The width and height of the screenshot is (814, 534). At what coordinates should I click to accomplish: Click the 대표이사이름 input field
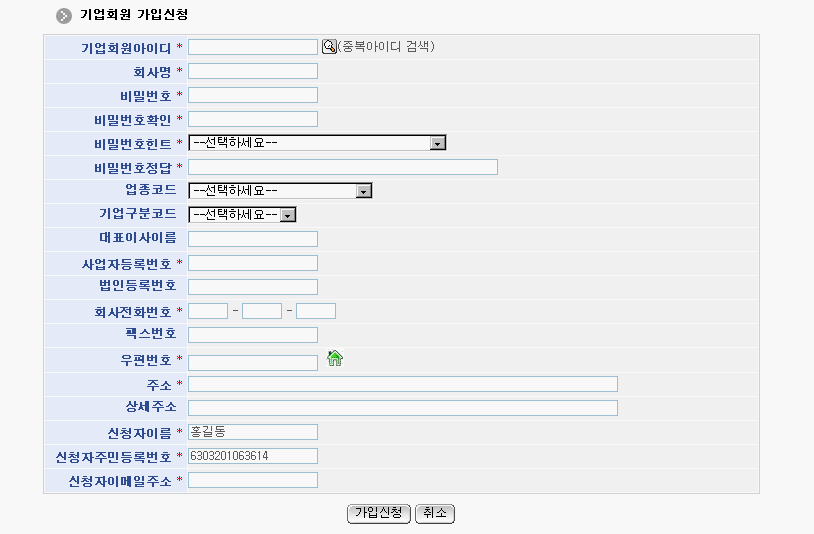(x=253, y=239)
